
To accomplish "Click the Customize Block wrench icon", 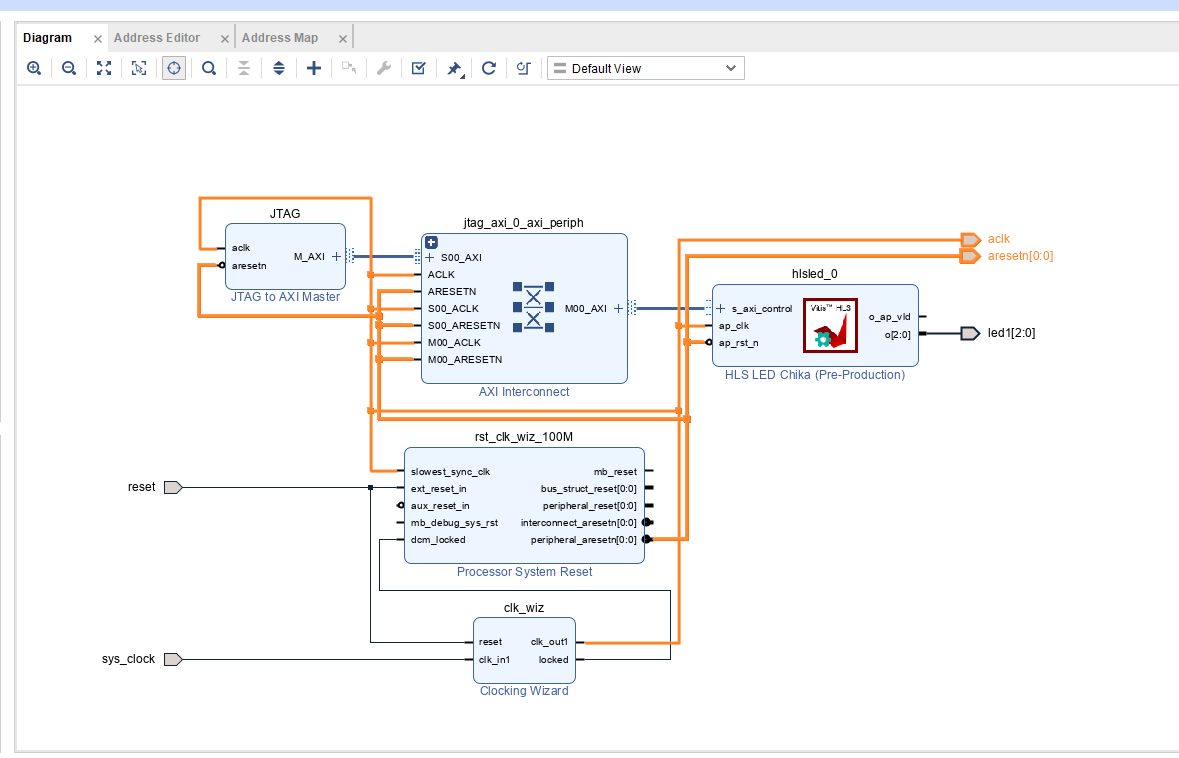I will (383, 68).
